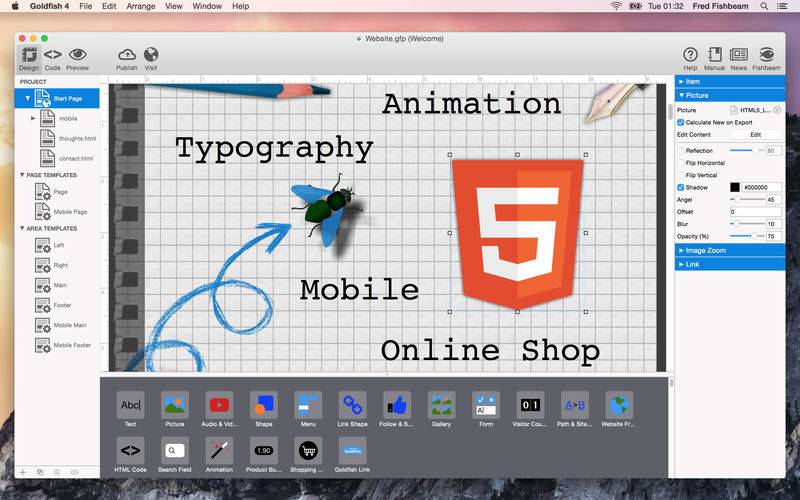
Task: Open the Window menu
Action: pos(207,6)
